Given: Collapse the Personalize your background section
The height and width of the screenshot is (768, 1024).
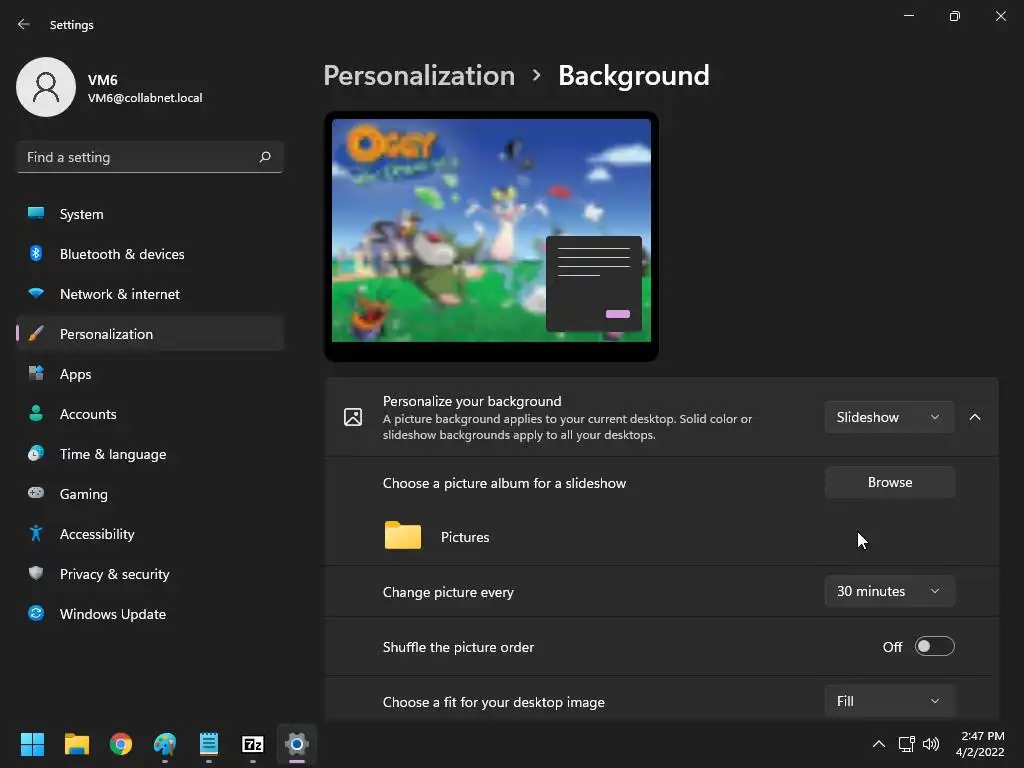Looking at the screenshot, I should coord(975,417).
